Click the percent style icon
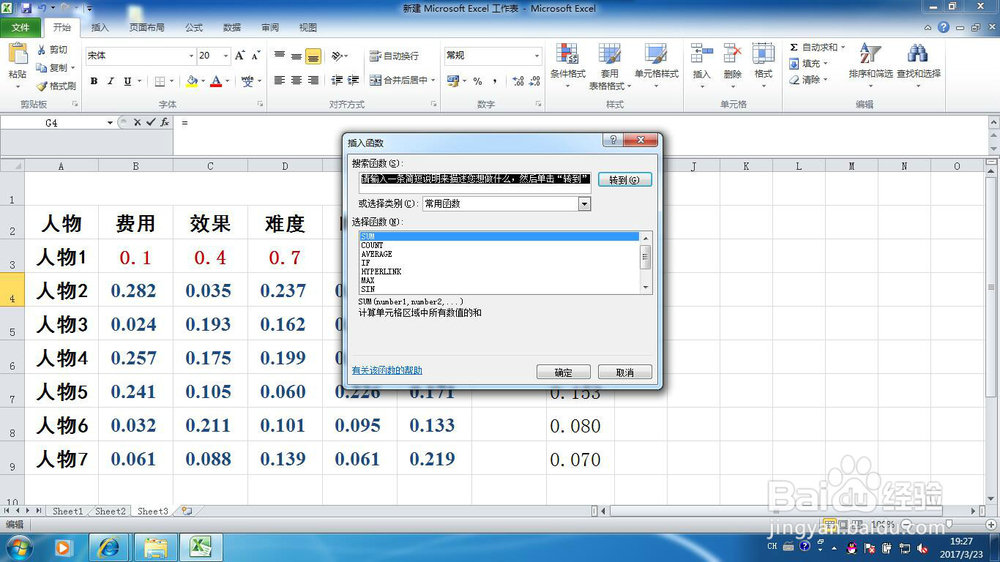Viewport: 1000px width, 562px height. [478, 81]
